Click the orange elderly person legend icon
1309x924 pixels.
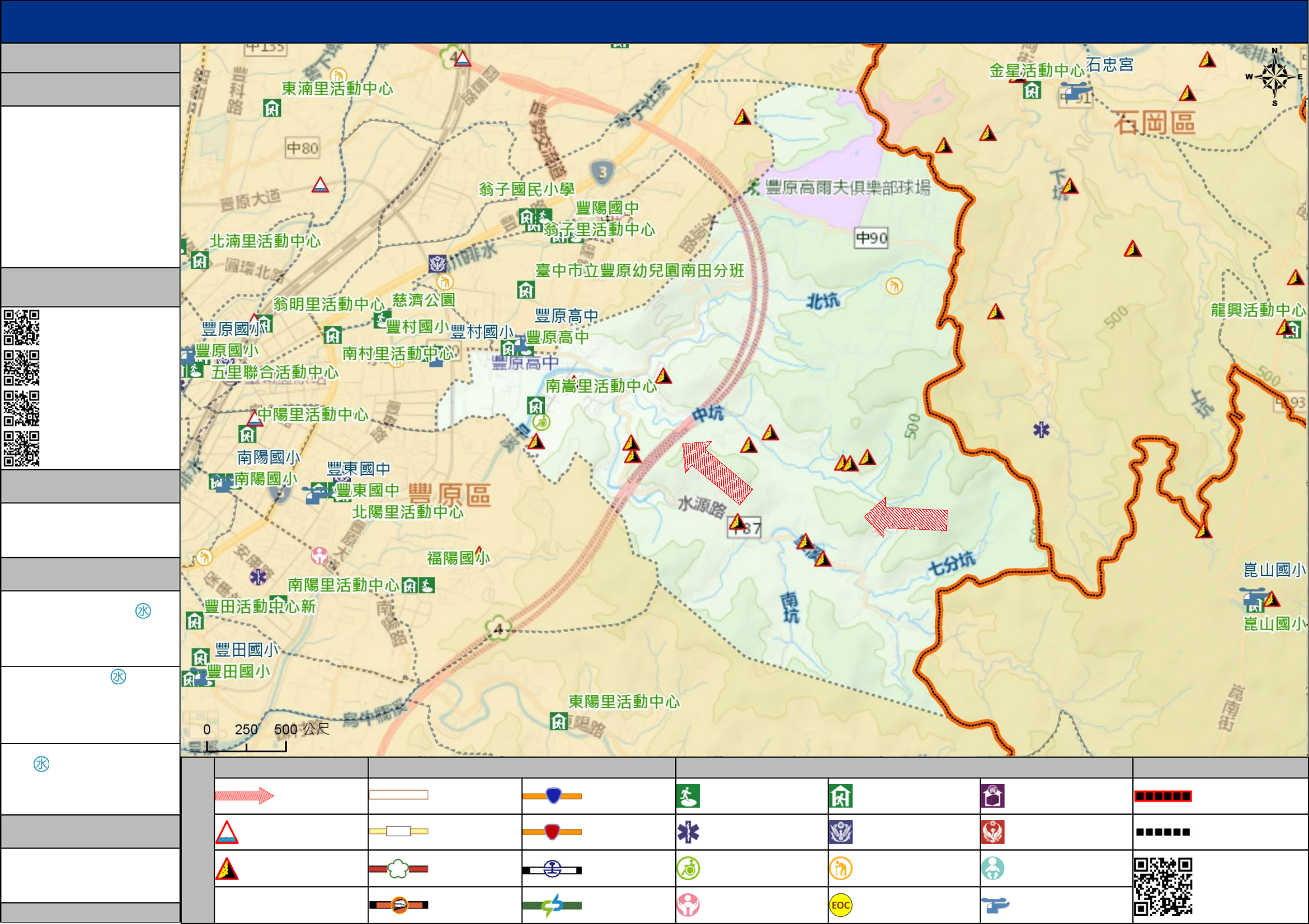[x=841, y=869]
